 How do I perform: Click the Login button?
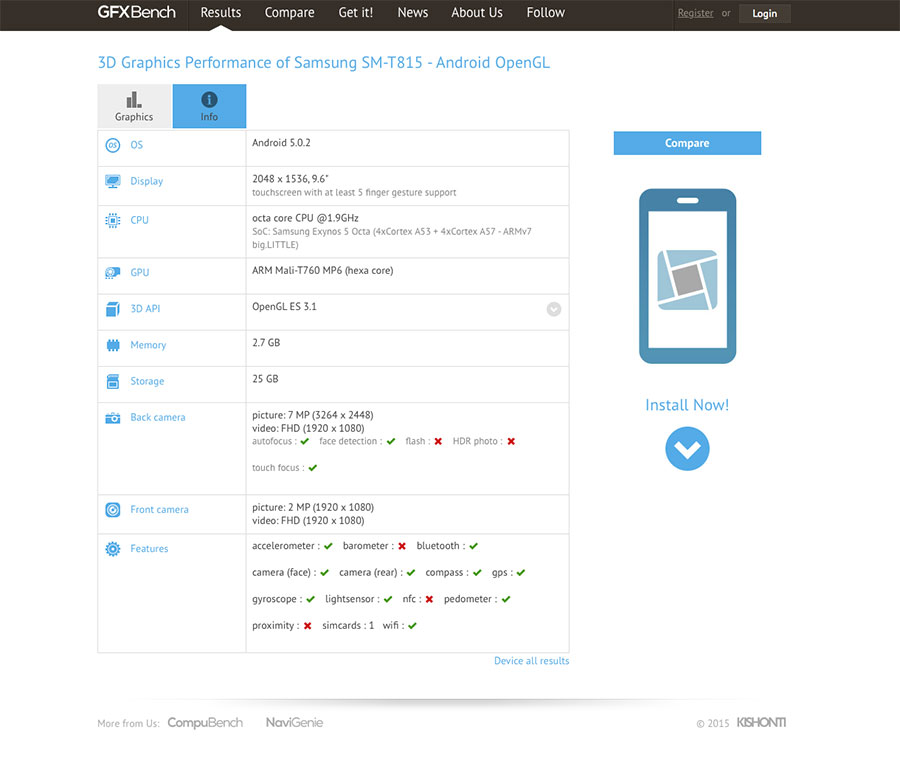point(765,13)
